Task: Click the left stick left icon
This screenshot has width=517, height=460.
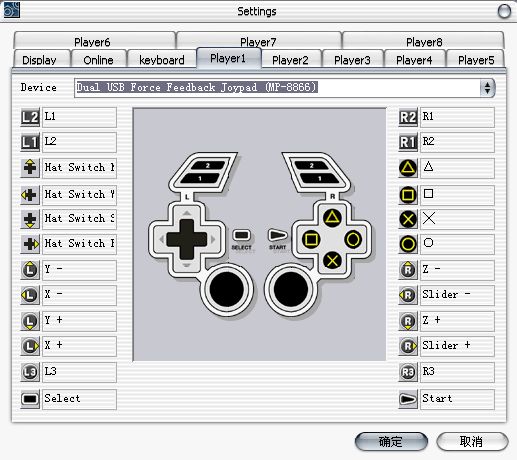Action: [x=30, y=295]
